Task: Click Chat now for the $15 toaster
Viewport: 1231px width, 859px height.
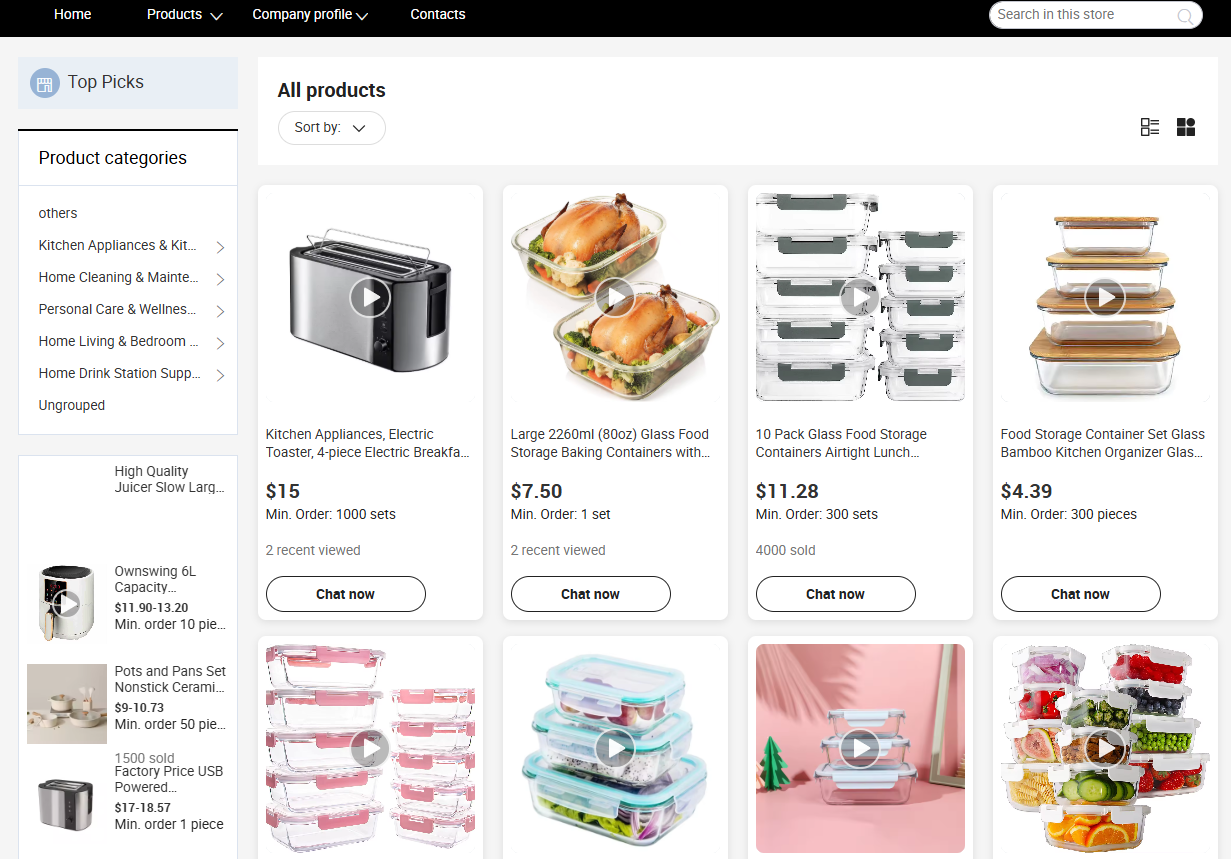Action: pos(346,594)
